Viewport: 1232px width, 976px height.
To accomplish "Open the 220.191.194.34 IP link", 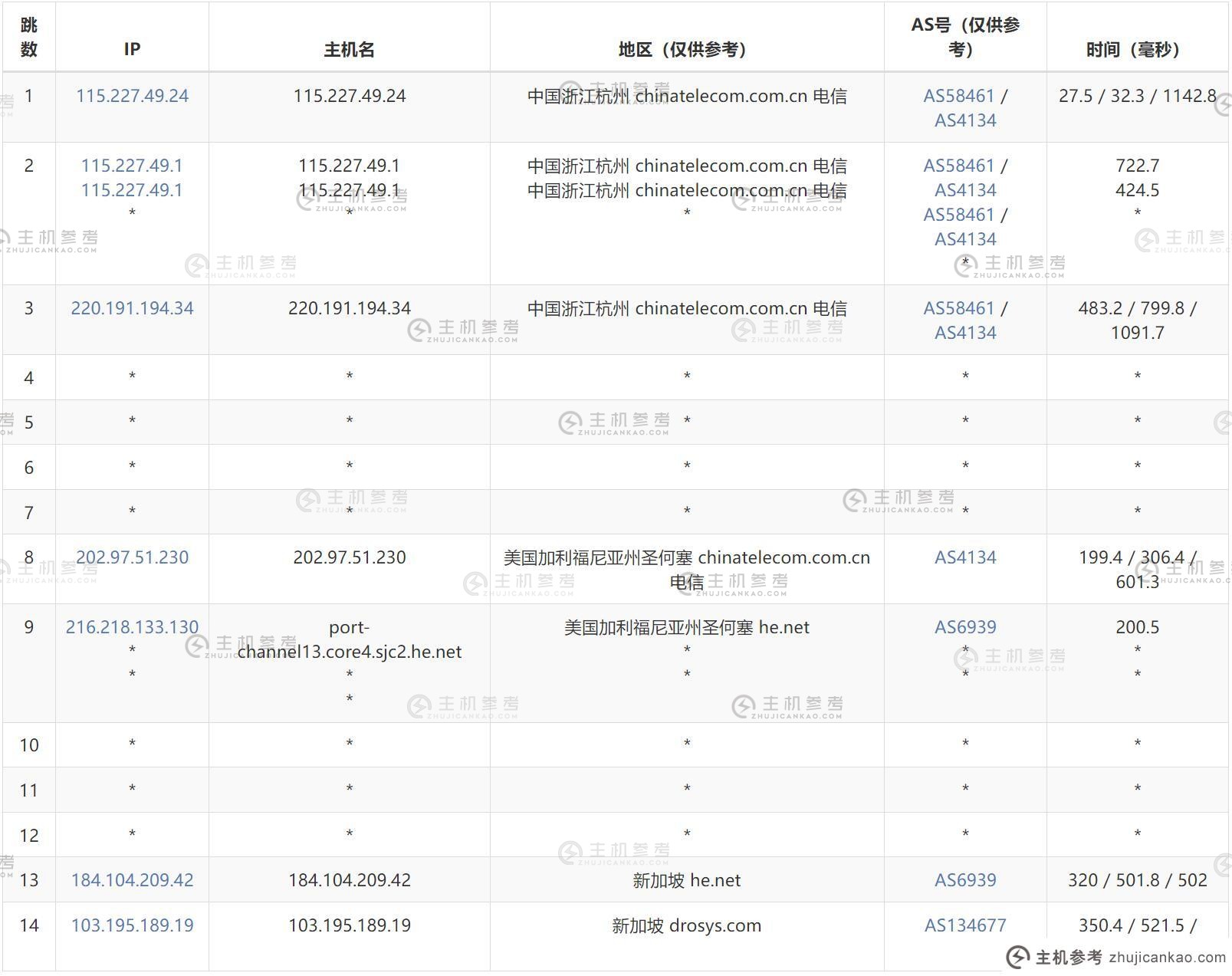I will (x=132, y=308).
